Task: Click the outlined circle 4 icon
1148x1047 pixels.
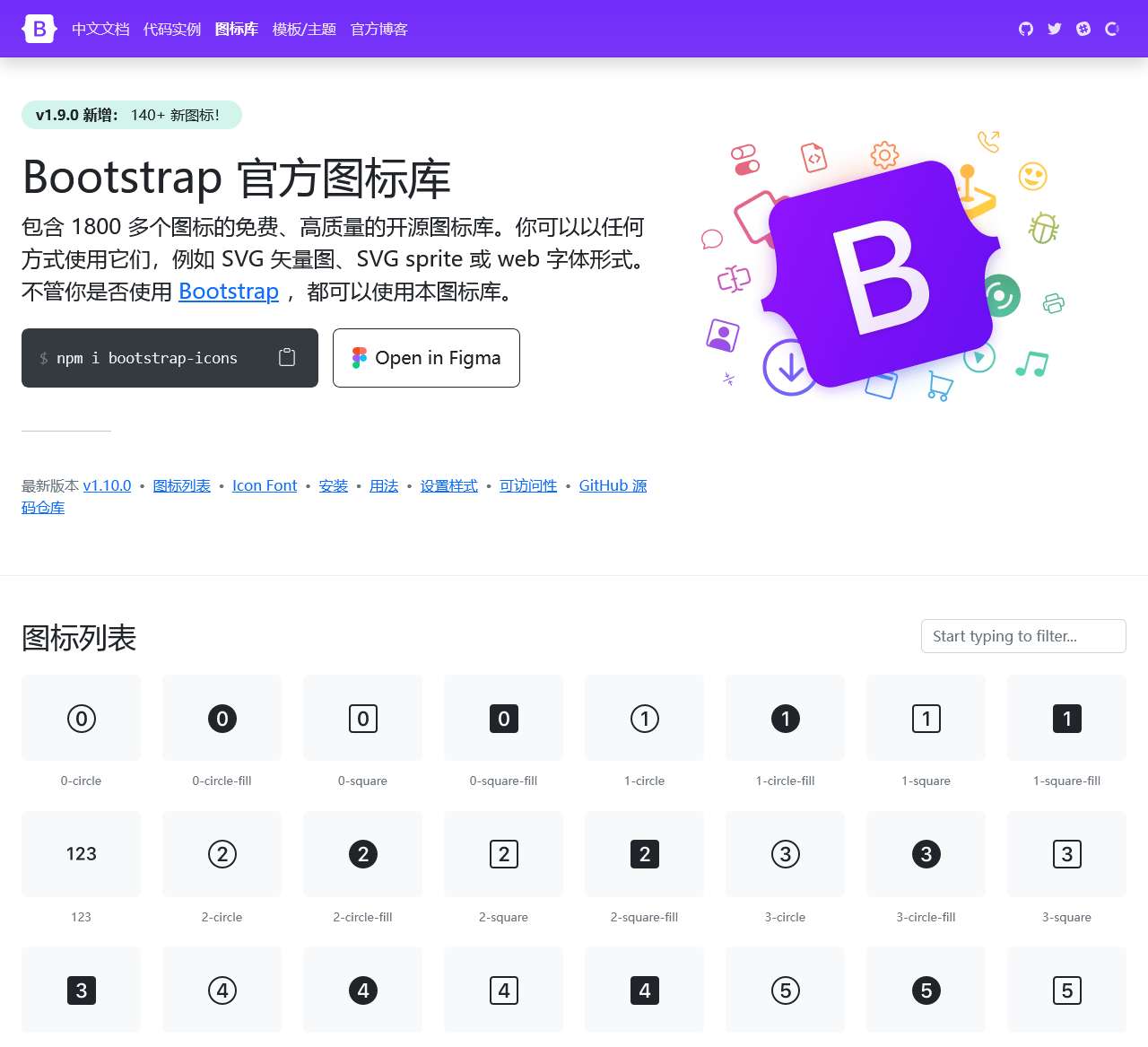Action: [x=222, y=990]
